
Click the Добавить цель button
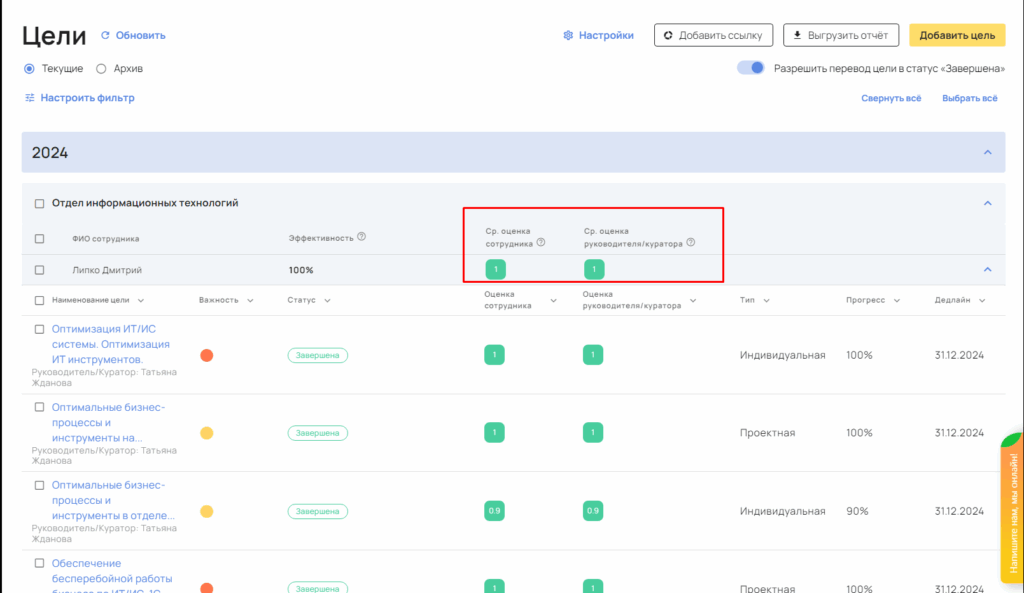pos(956,35)
